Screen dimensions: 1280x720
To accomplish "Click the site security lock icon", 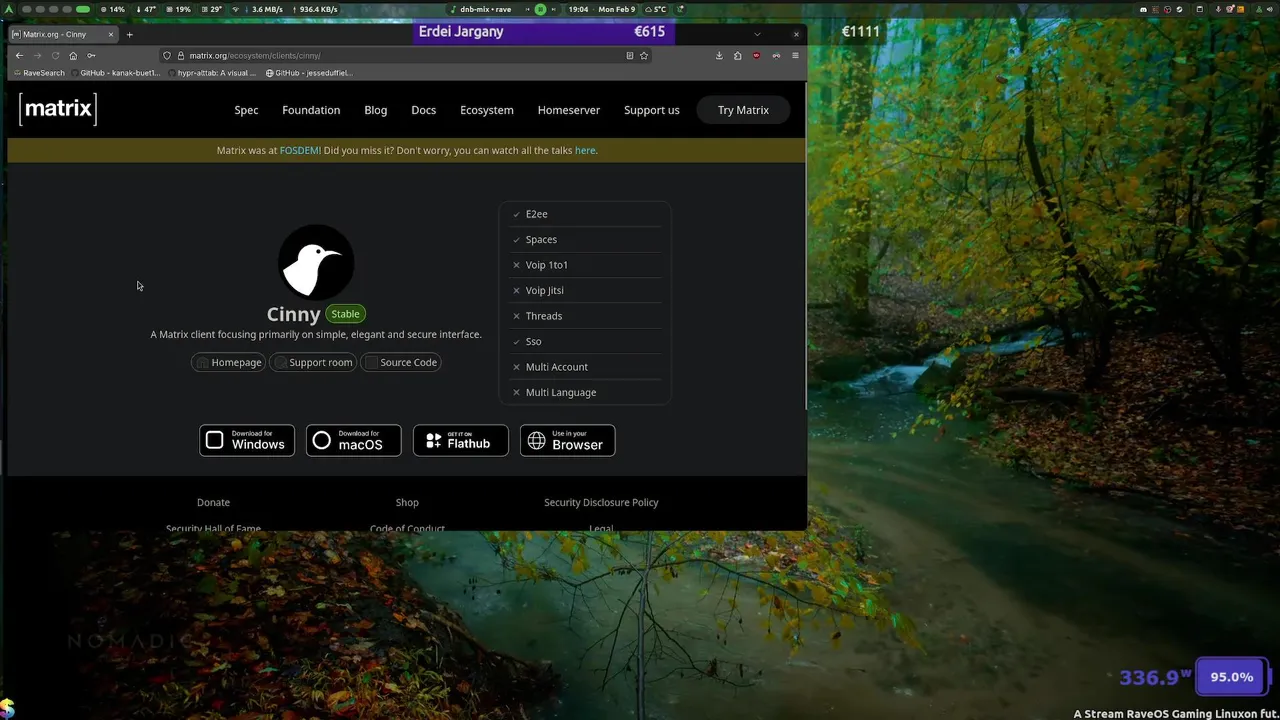I will pyautogui.click(x=181, y=56).
